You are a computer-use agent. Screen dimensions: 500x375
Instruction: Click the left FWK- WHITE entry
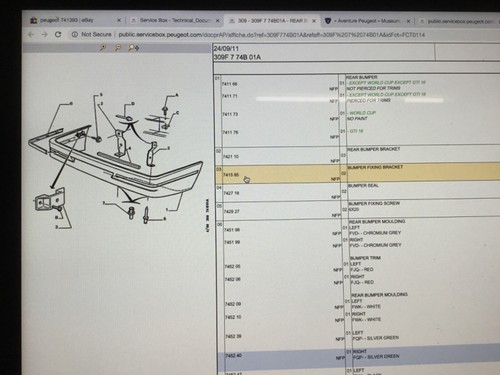click(366, 307)
